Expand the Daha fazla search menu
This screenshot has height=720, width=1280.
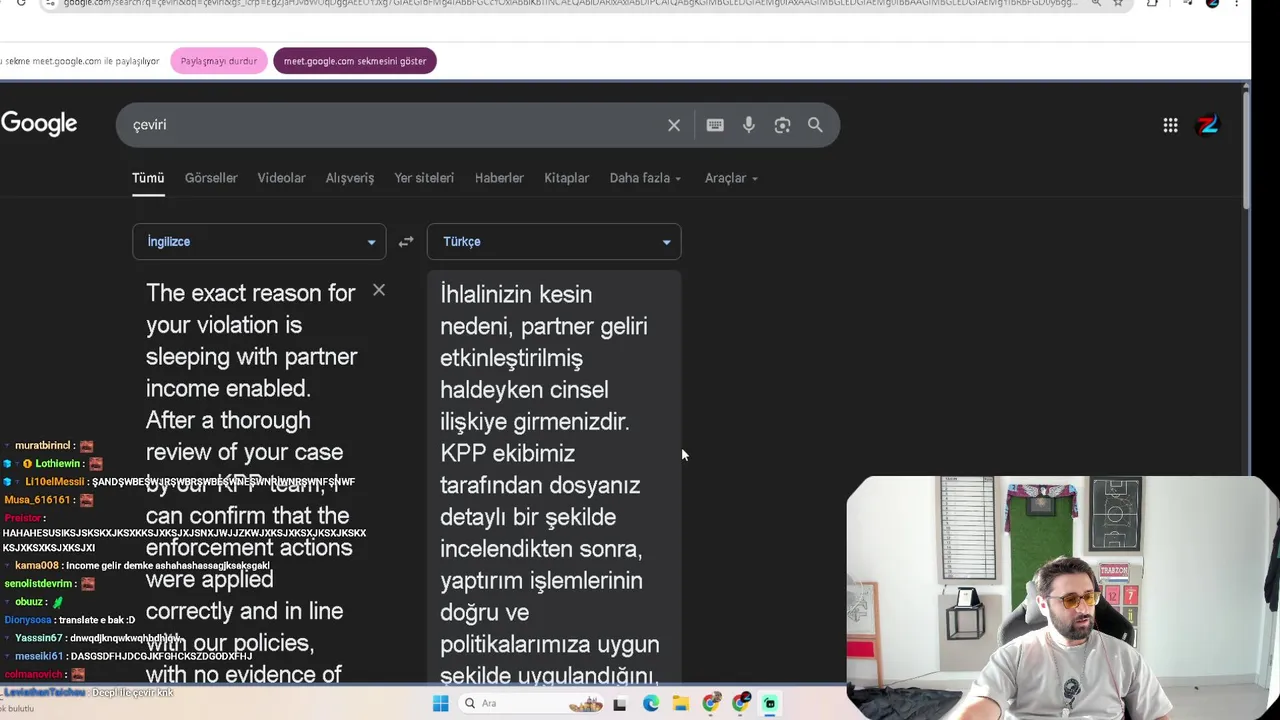pos(645,178)
